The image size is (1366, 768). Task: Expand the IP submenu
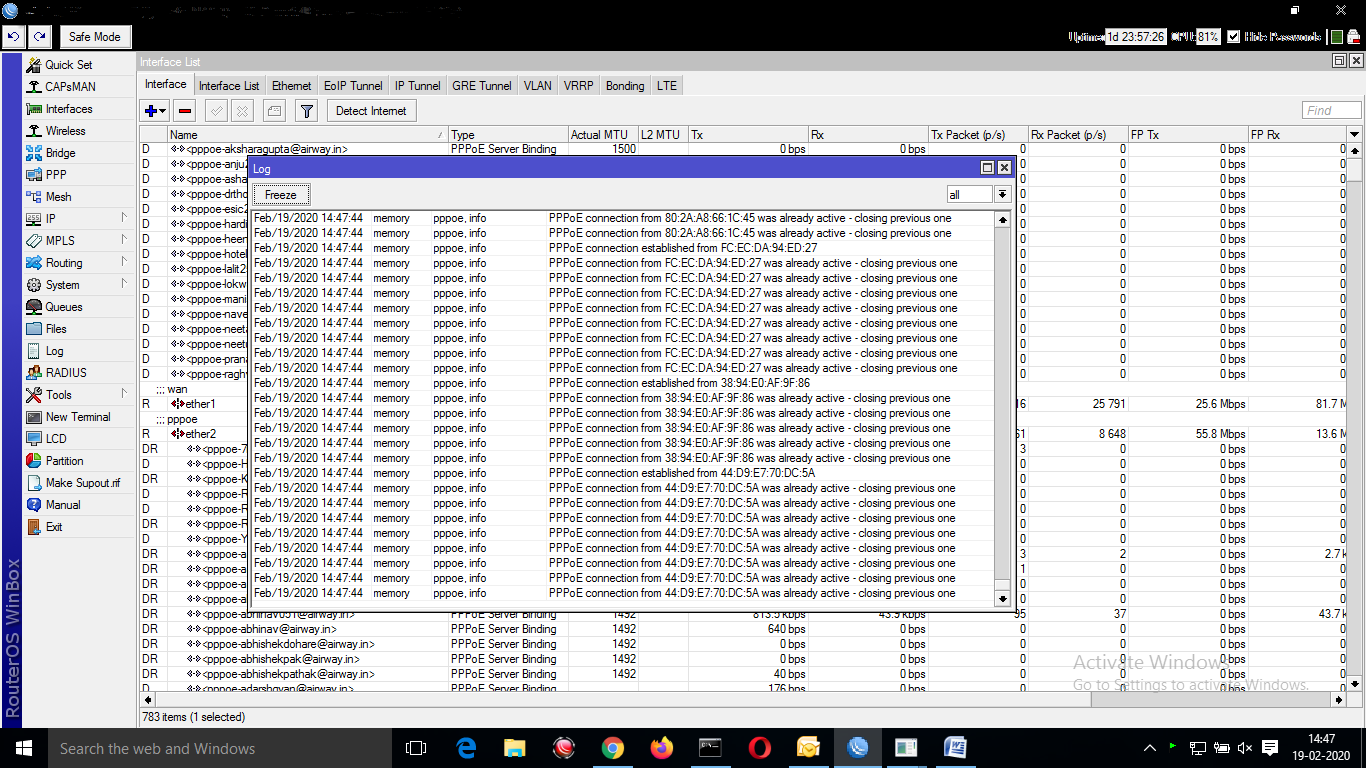click(124, 217)
